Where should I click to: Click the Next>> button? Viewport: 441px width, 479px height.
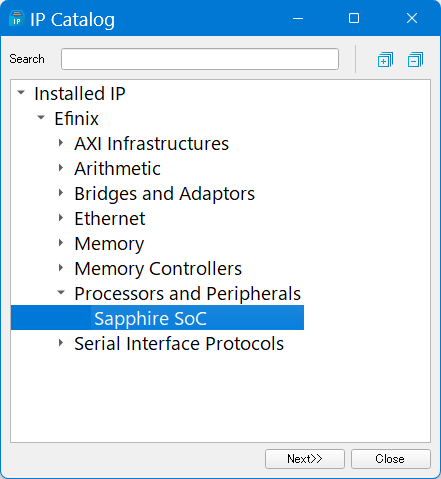click(305, 459)
